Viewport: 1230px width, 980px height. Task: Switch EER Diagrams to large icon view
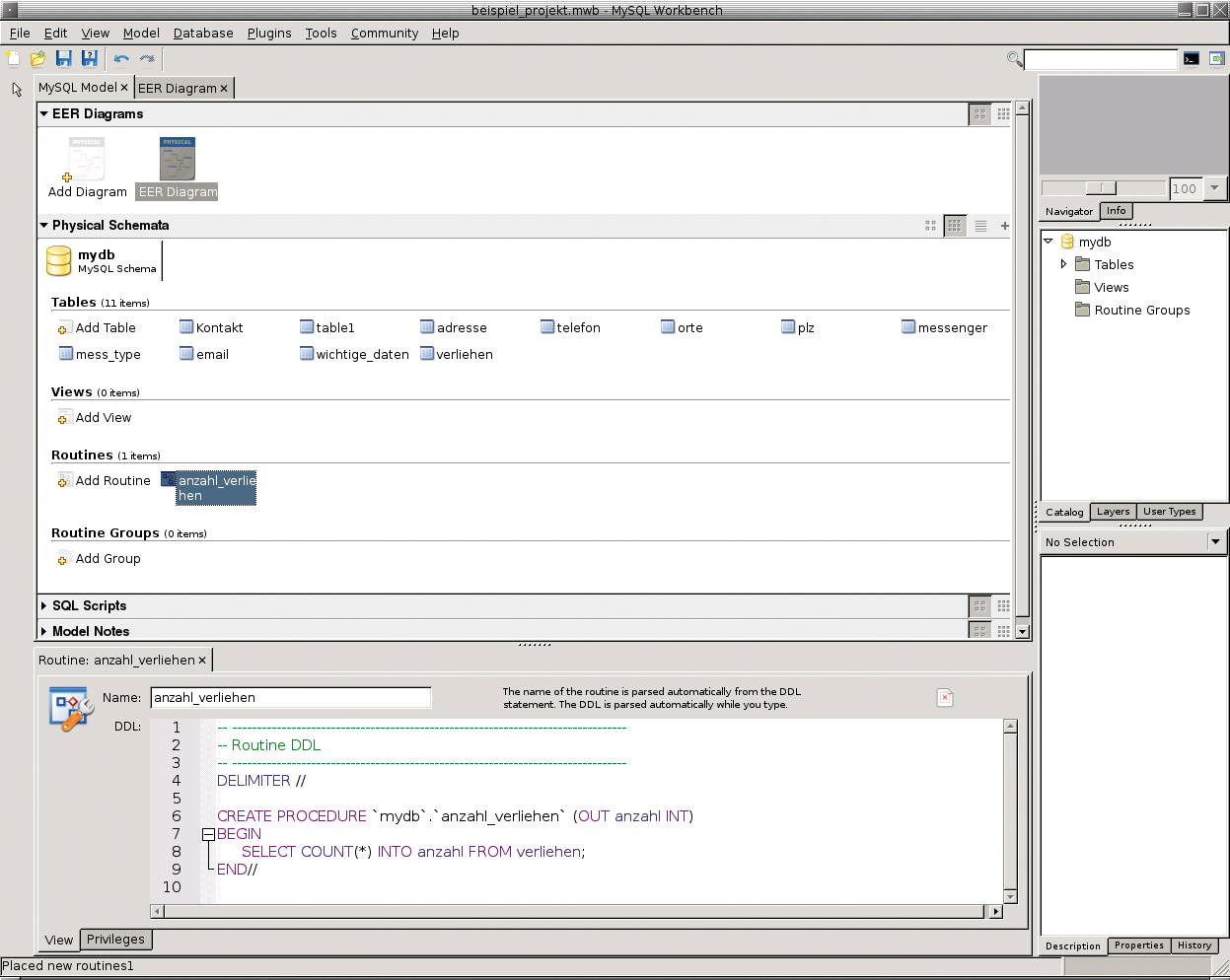[979, 114]
